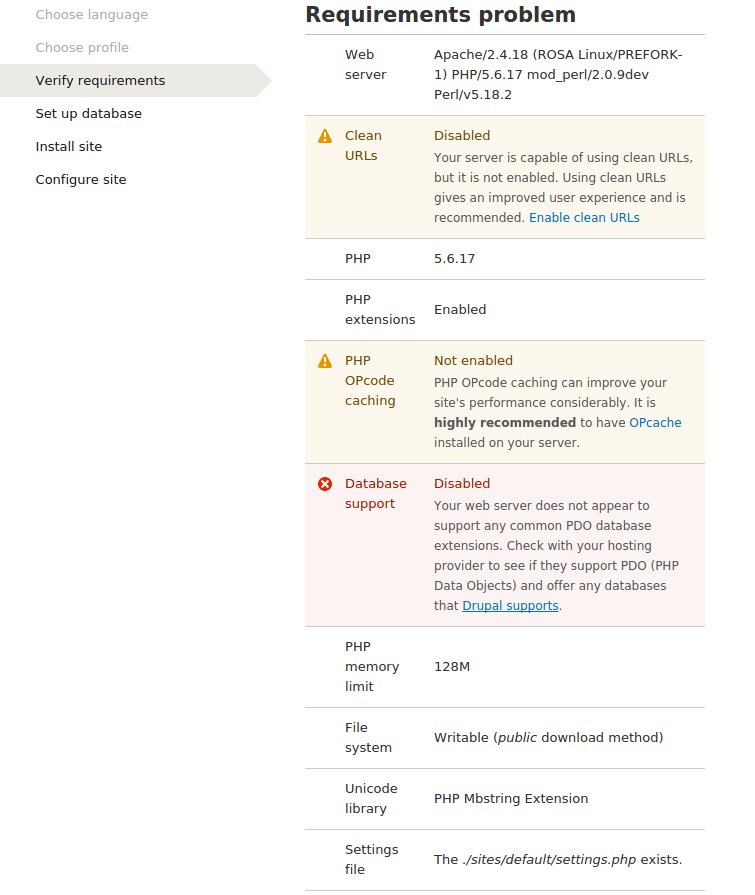Click the red error icon beside Database support
Viewport: 755px width, 895px height.
pos(325,484)
